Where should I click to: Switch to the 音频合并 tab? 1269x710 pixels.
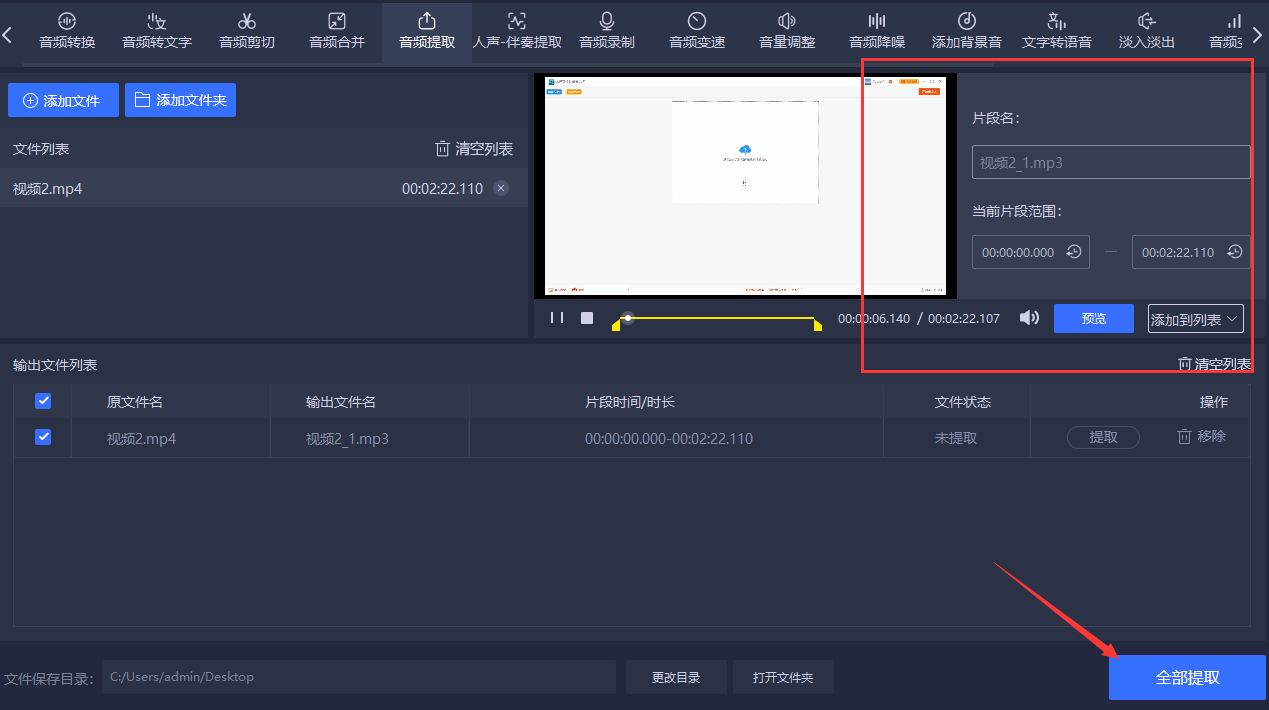coord(337,31)
